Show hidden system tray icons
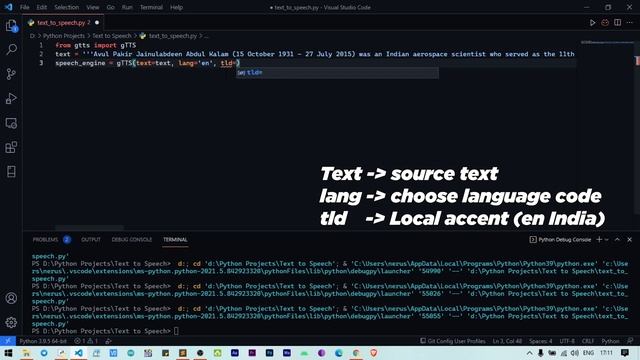The width and height of the screenshot is (640, 360). click(x=529, y=353)
